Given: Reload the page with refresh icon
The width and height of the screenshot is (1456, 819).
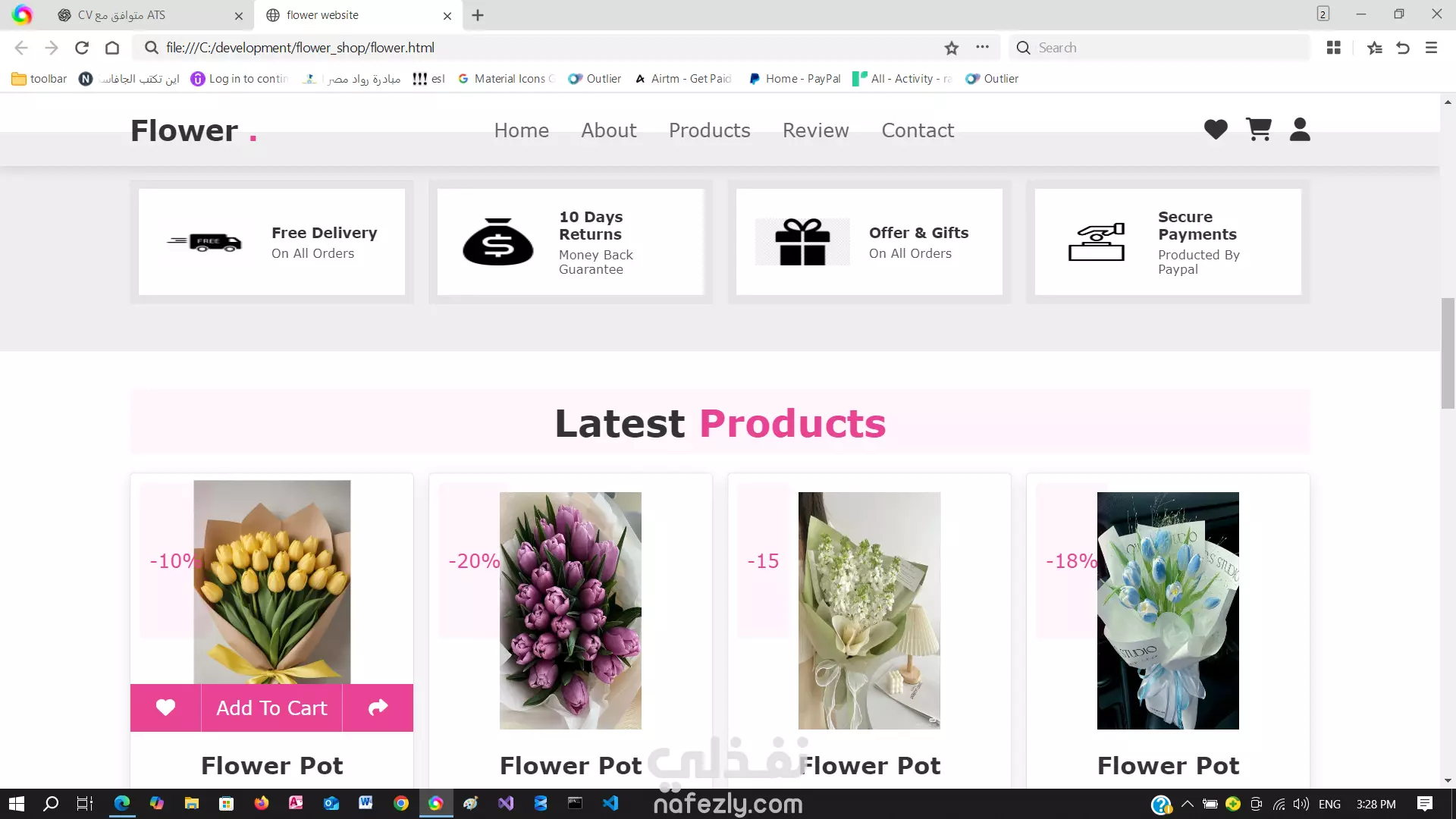Looking at the screenshot, I should tap(82, 48).
